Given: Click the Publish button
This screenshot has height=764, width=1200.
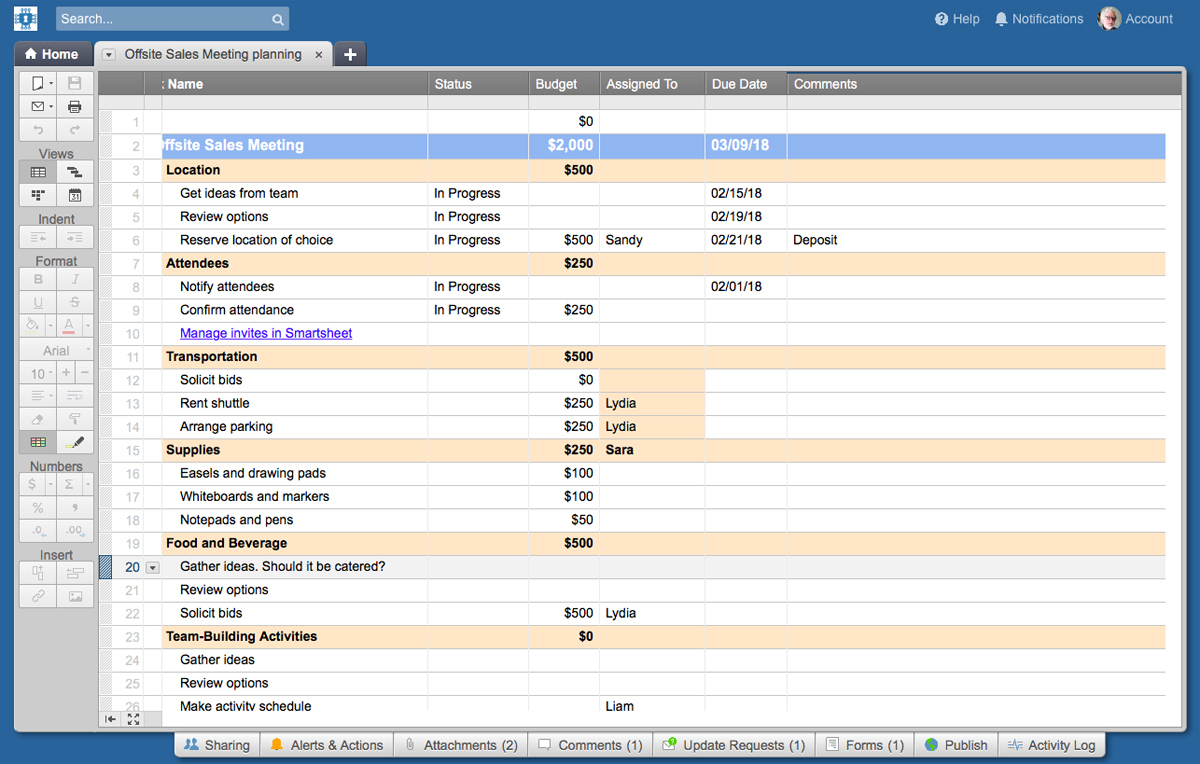Looking at the screenshot, I should click(955, 744).
